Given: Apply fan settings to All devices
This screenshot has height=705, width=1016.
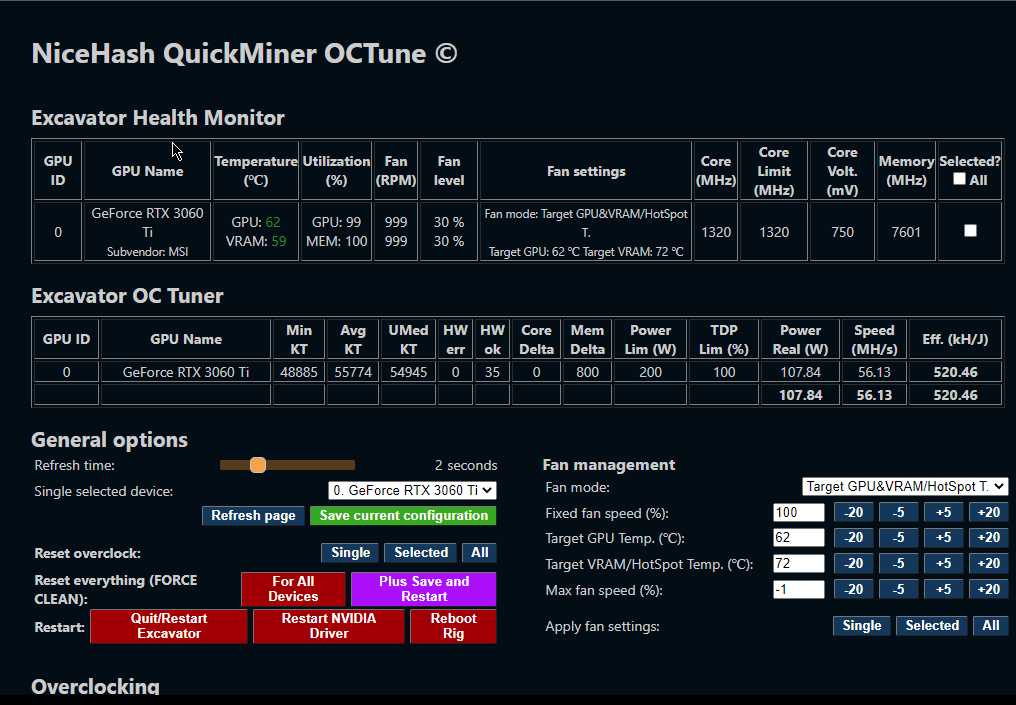Looking at the screenshot, I should click(x=991, y=626).
